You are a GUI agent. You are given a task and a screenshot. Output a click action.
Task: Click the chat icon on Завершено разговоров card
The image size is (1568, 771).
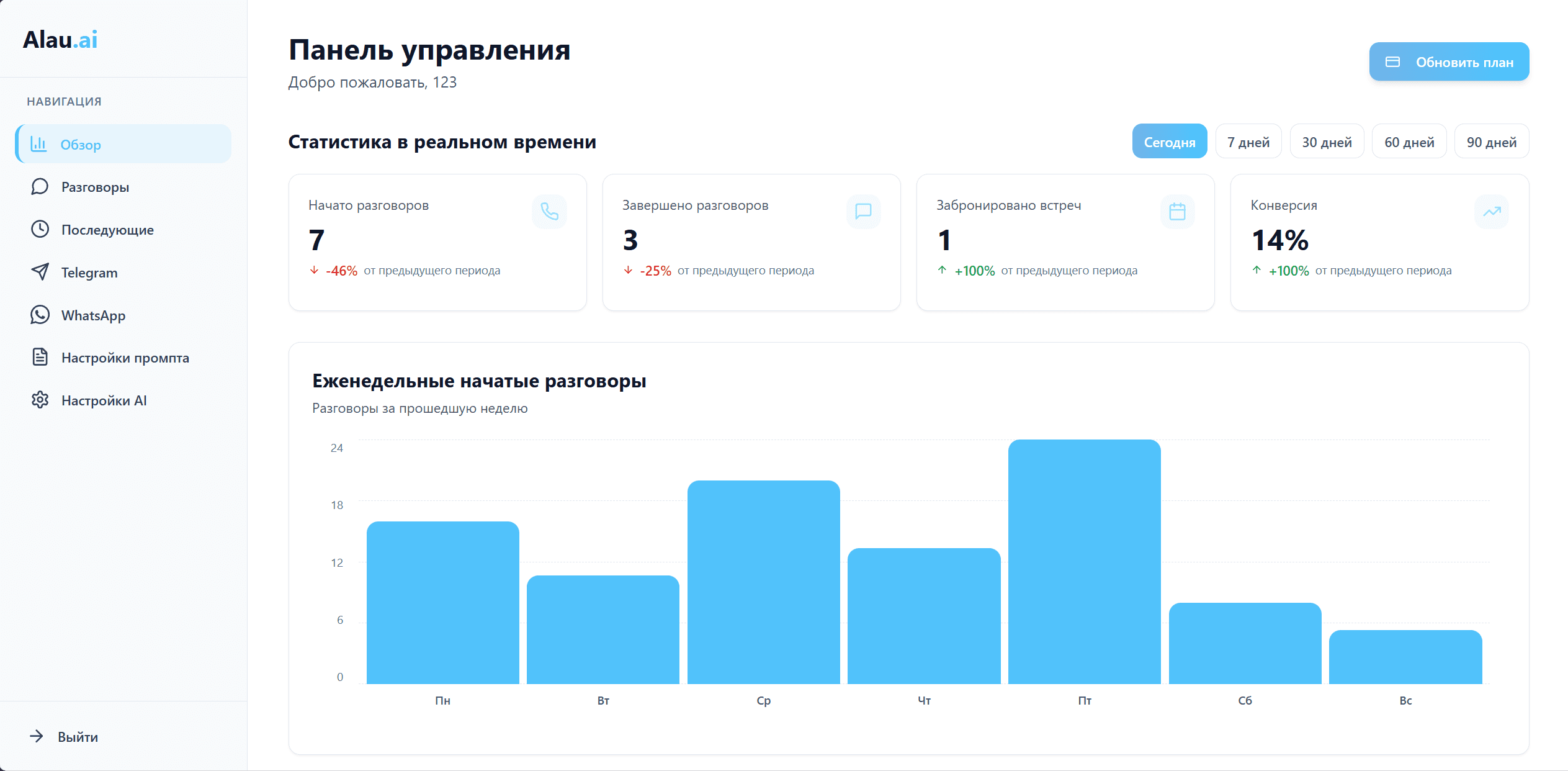pos(864,212)
